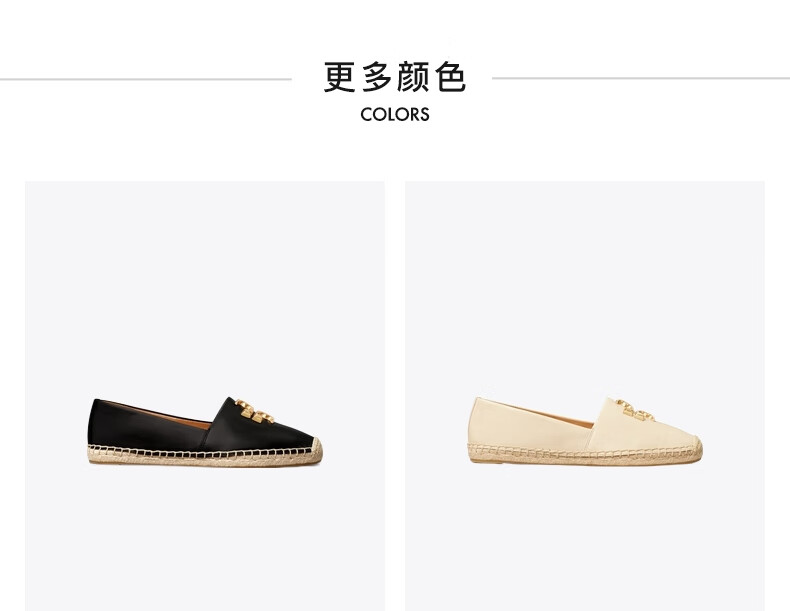Click empty area above the black shoe
The width and height of the screenshot is (790, 611).
coord(205,282)
